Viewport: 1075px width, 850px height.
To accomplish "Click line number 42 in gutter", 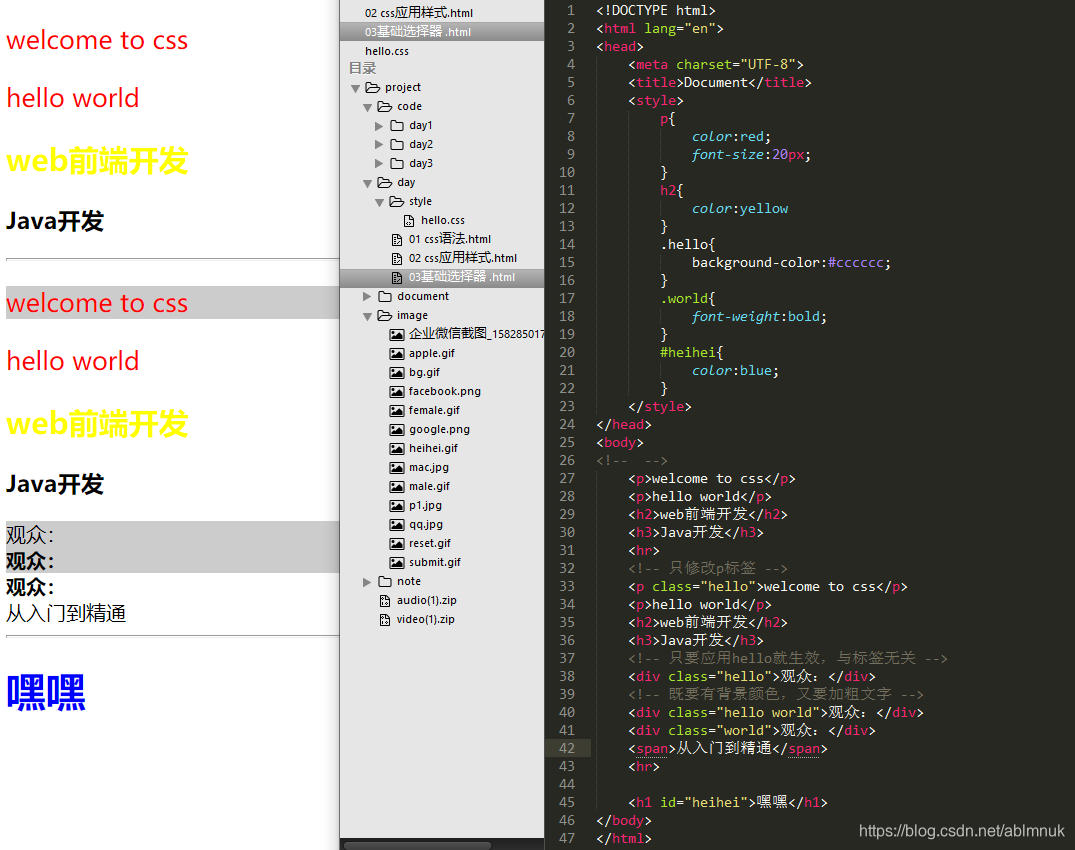I will click(x=567, y=749).
